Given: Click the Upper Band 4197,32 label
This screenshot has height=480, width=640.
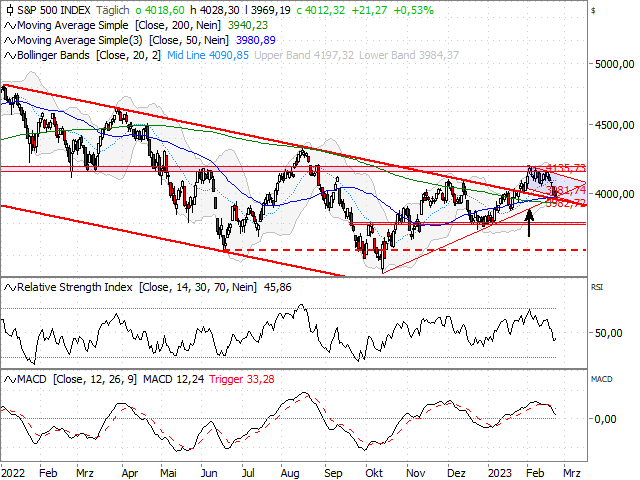Looking at the screenshot, I should pyautogui.click(x=304, y=55).
